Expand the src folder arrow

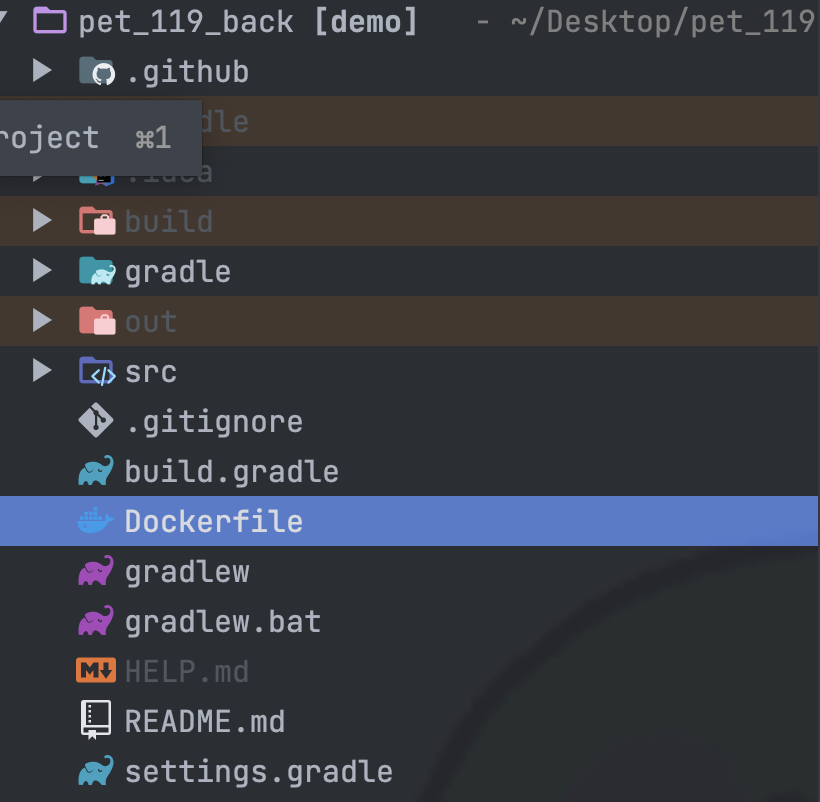pos(42,370)
